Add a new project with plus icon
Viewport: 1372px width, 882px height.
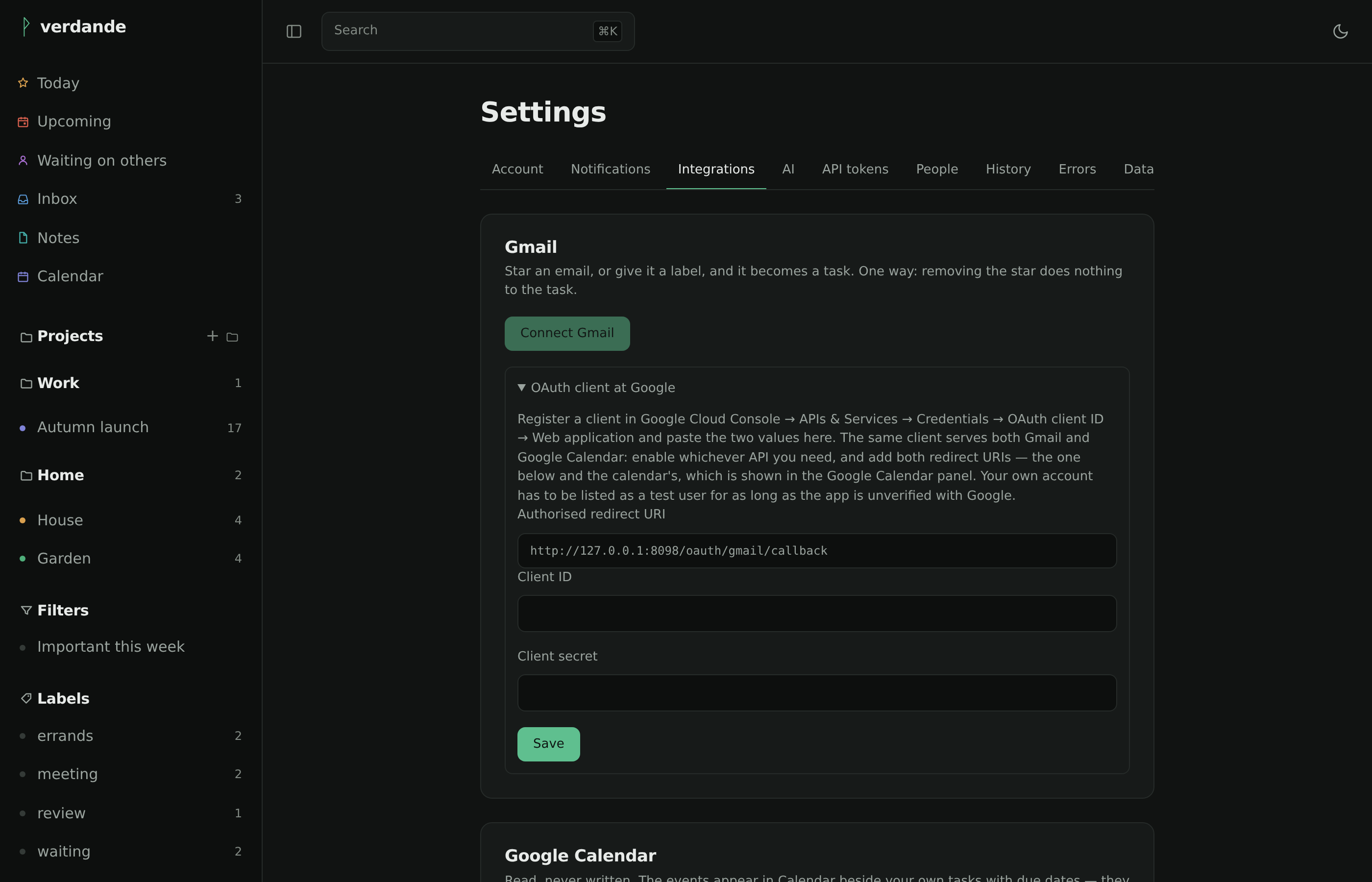click(x=213, y=336)
